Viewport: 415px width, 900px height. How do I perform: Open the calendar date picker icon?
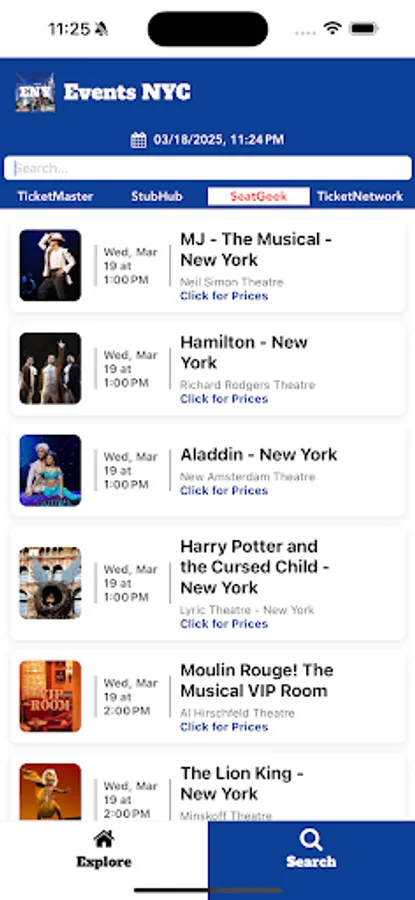click(138, 140)
